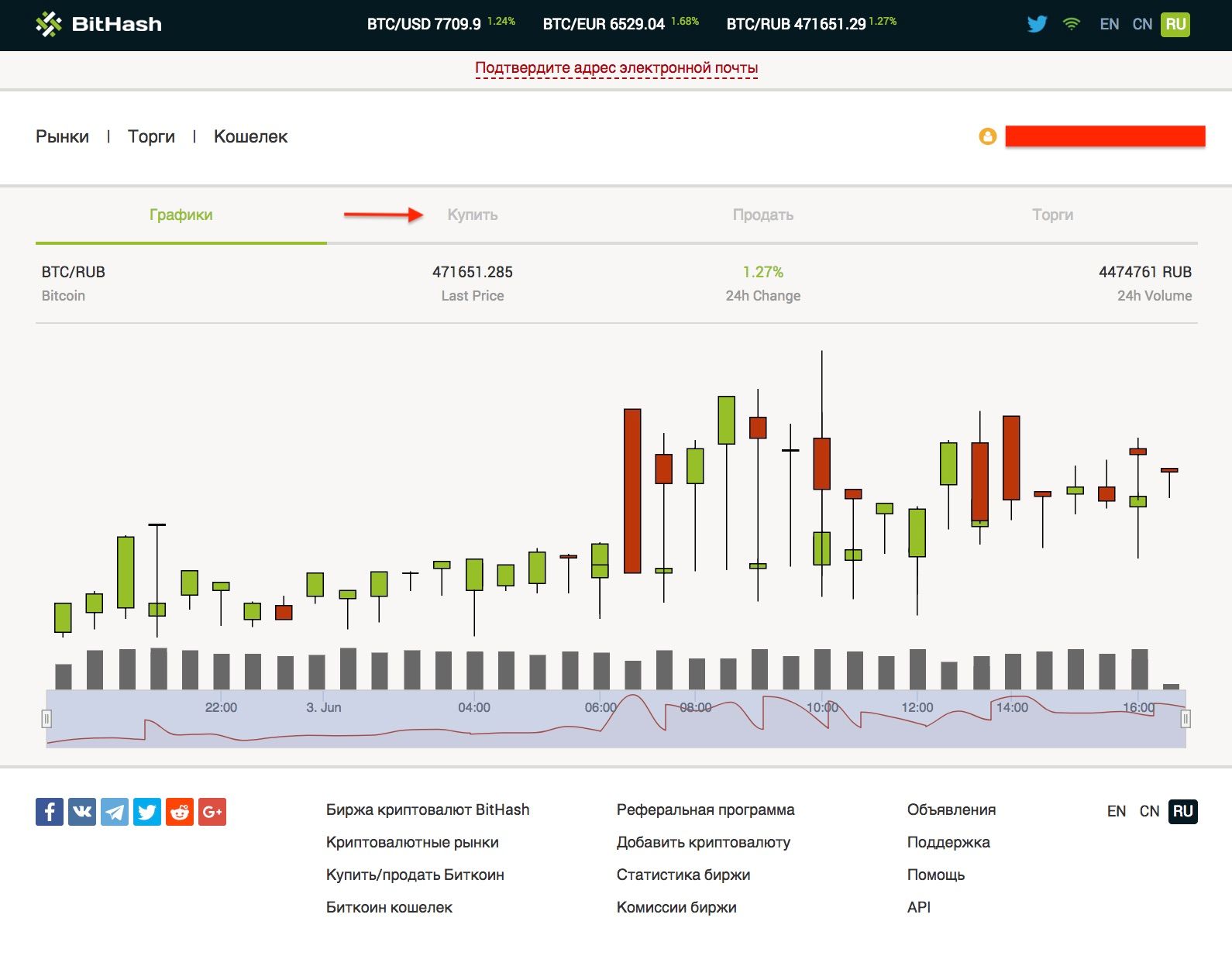Open Добавить криптовалюту footer link
Screen dimensions: 1232x959
pyautogui.click(x=704, y=842)
